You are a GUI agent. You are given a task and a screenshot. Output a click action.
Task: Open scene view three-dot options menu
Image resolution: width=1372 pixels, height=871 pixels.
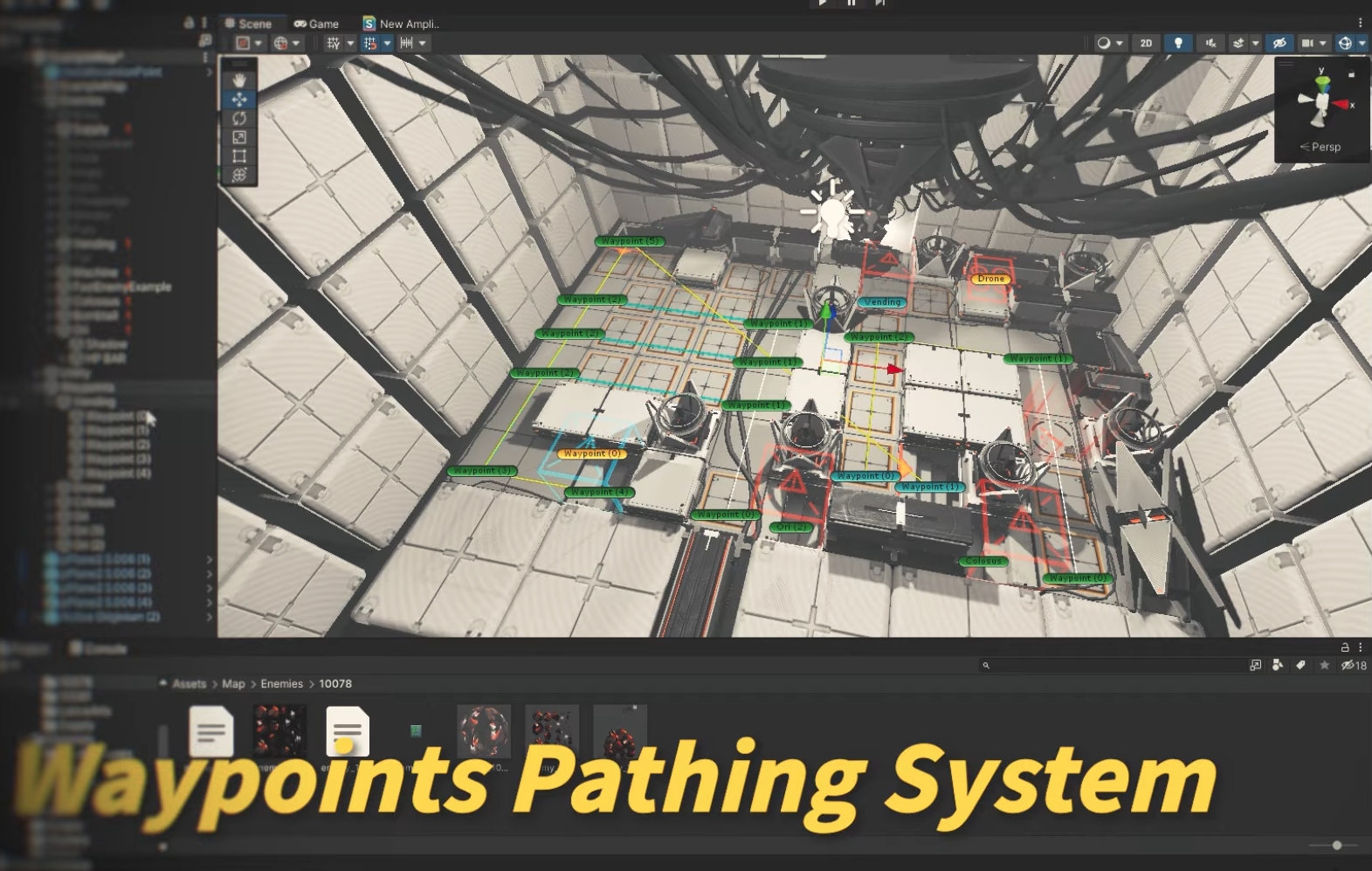tap(1360, 24)
